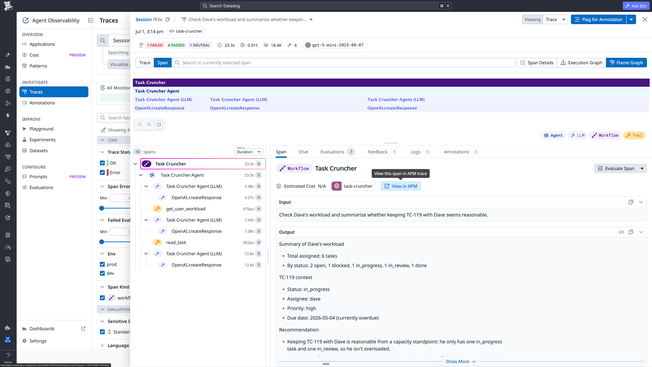Viewport: 652px width, 367px height.
Task: Copy the Input section contents
Action: pos(631,202)
